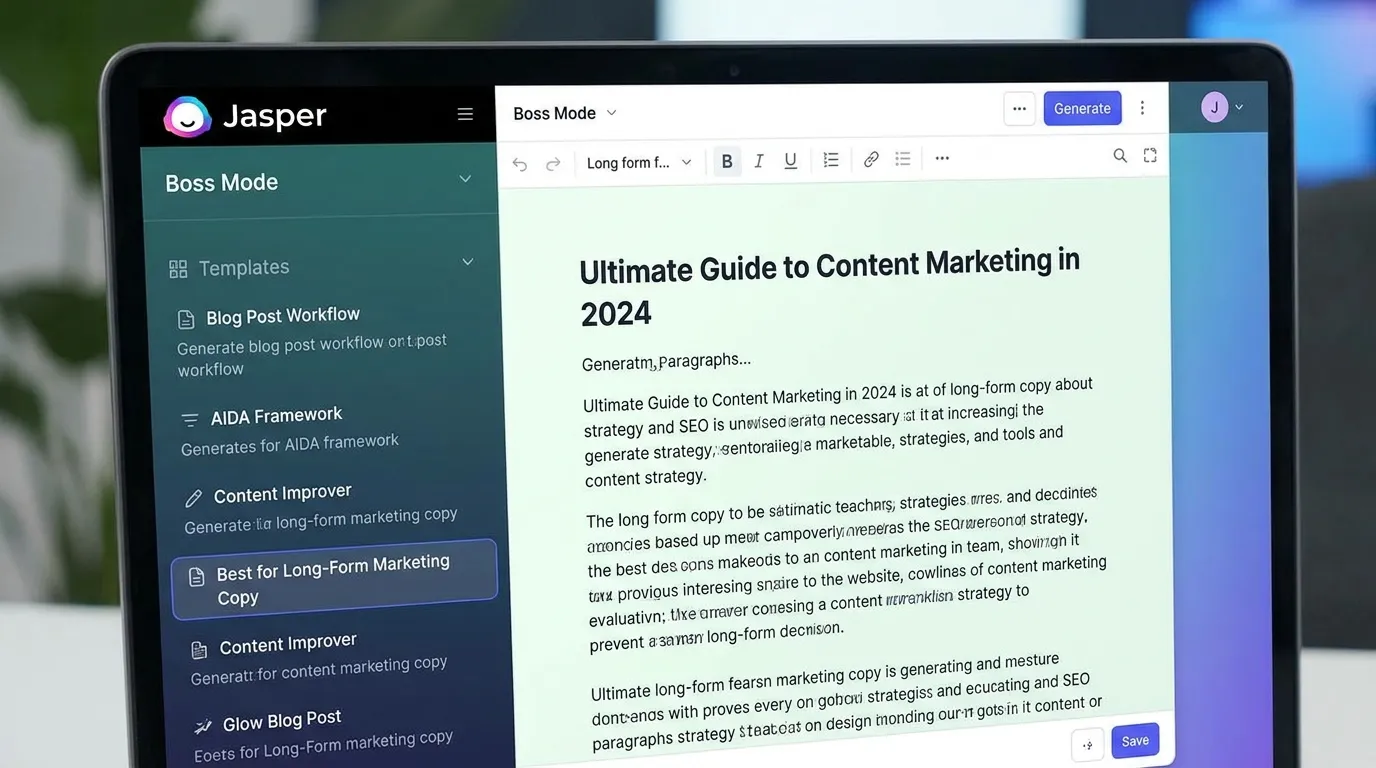Click the Ultimate Guide to Content Marketing heading
This screenshot has width=1376, height=768.
[x=830, y=288]
